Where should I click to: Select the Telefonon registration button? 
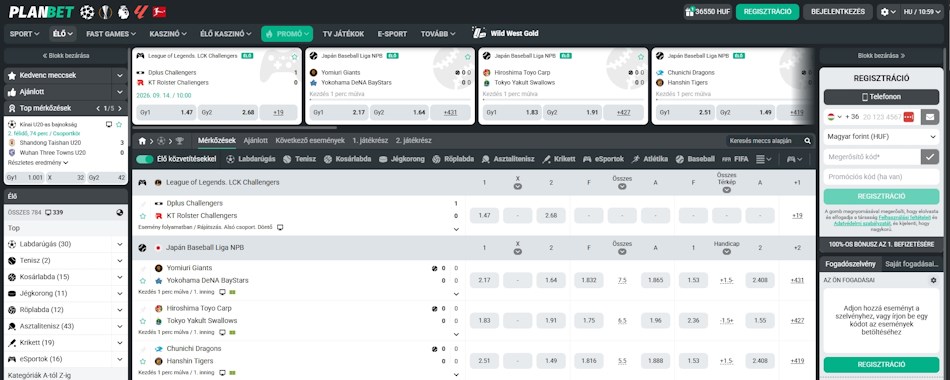pyautogui.click(x=881, y=96)
